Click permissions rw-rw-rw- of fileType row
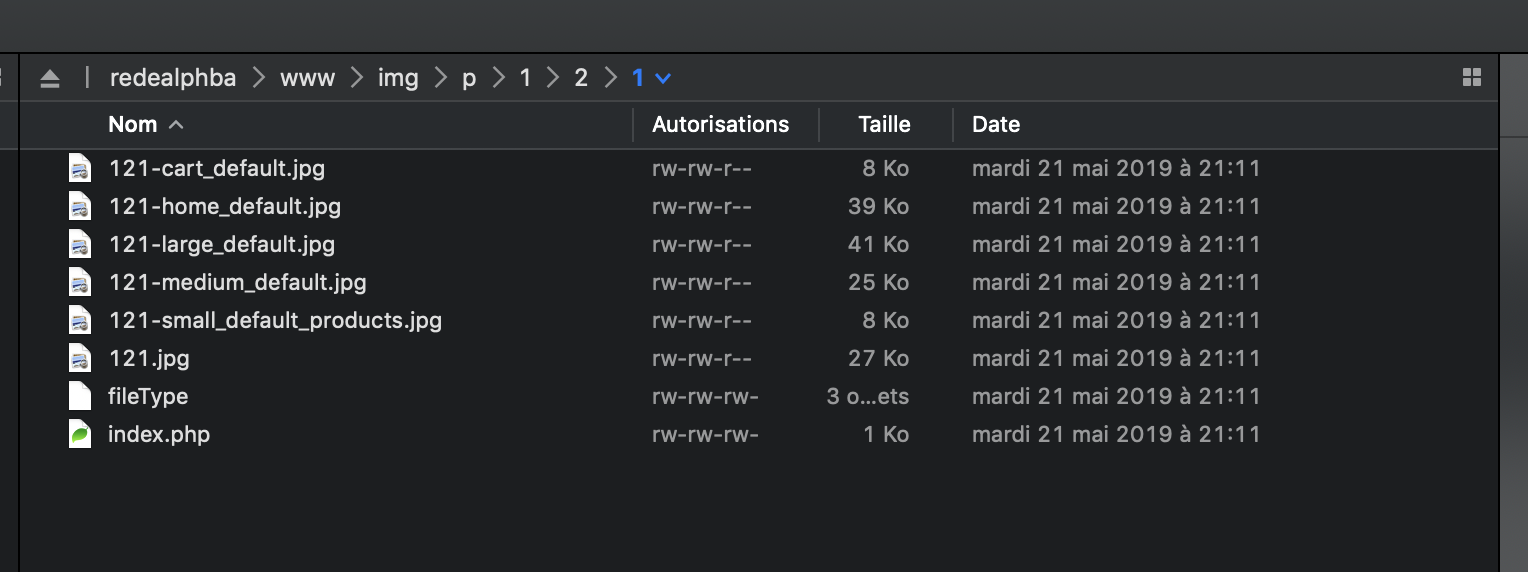This screenshot has width=1528, height=572. (x=705, y=396)
